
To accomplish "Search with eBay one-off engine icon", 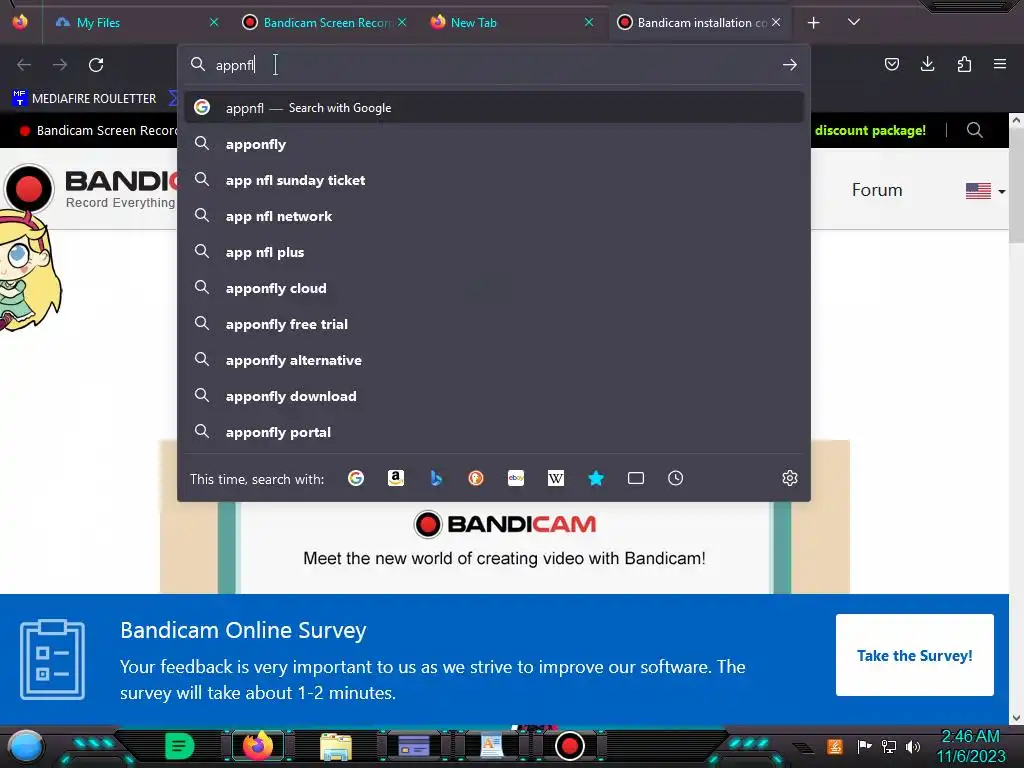I will (516, 478).
